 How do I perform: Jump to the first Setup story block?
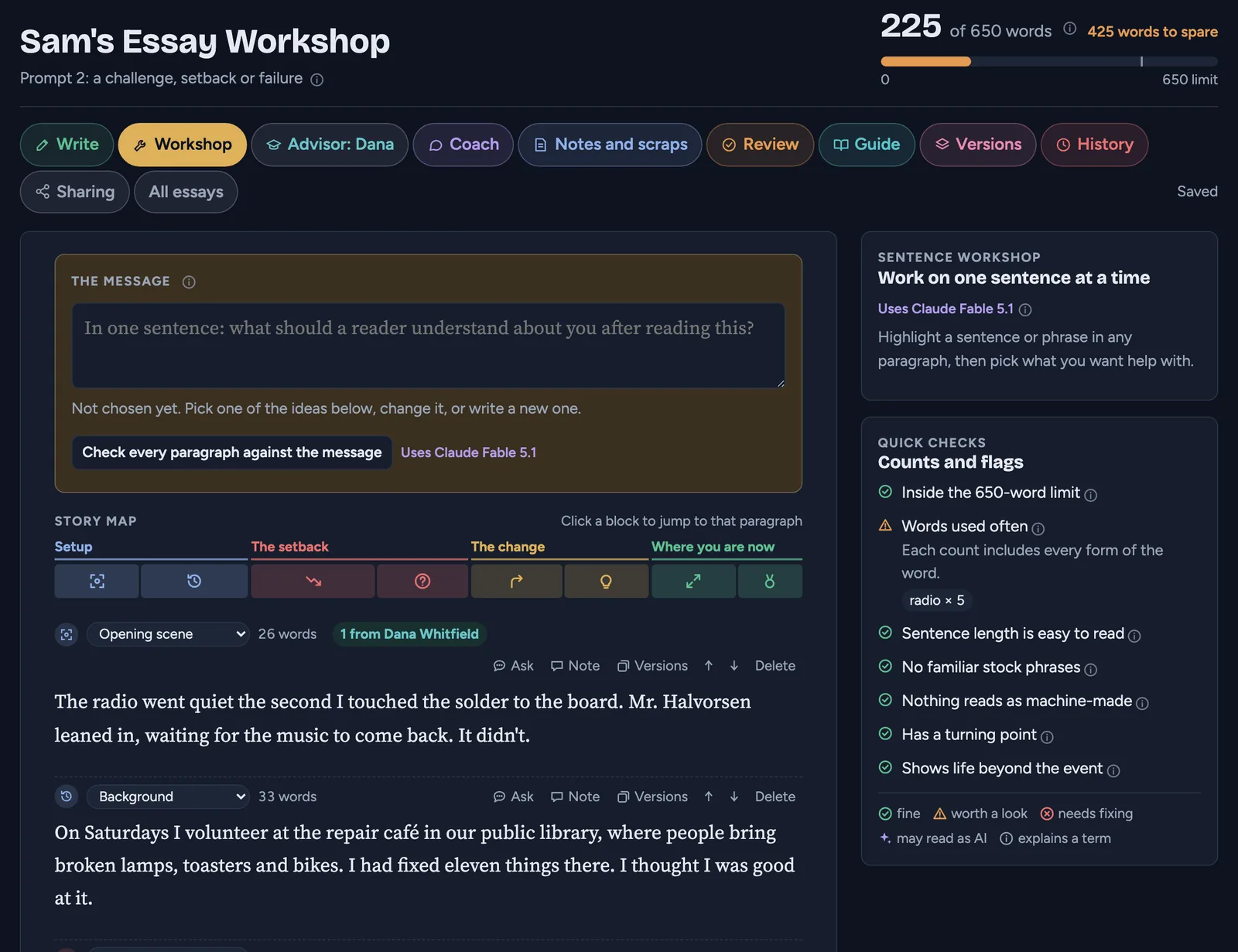[x=97, y=581]
